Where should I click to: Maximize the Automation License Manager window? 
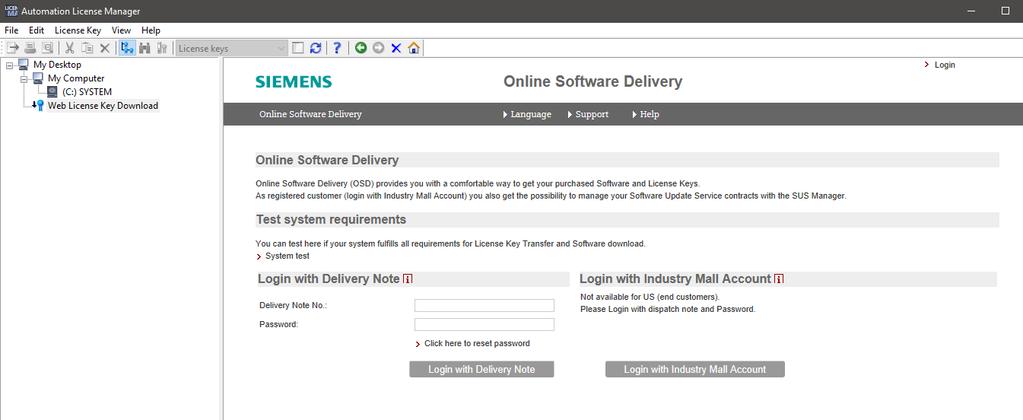click(x=1005, y=11)
